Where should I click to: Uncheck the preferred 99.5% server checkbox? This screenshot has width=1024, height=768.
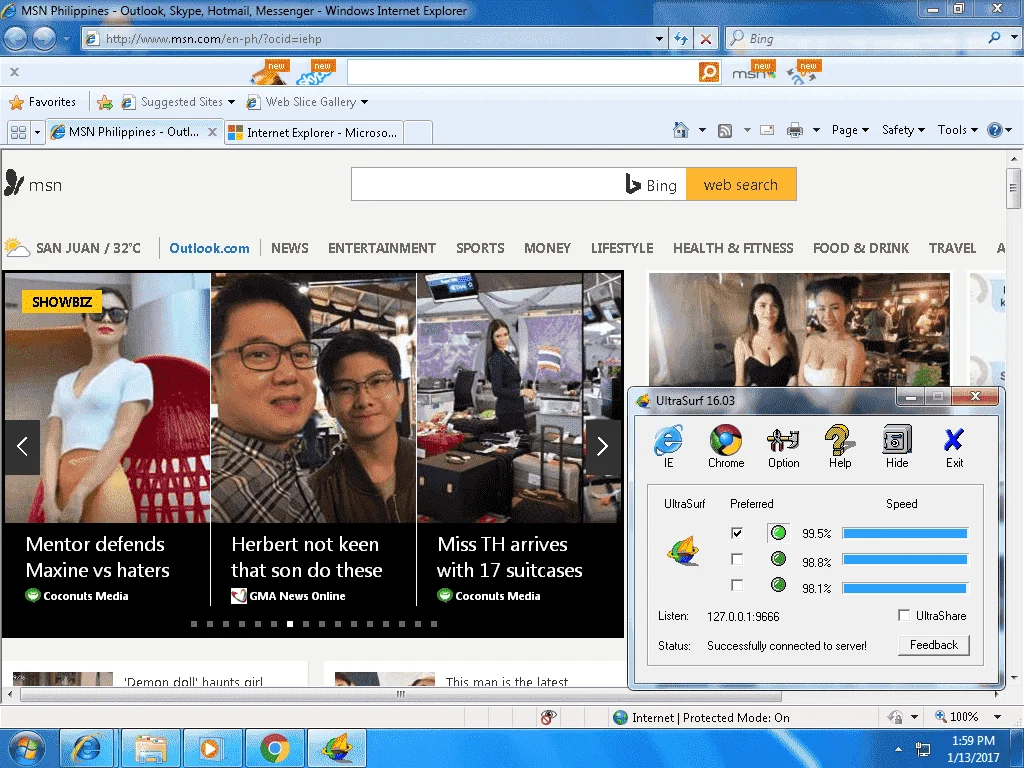click(737, 533)
